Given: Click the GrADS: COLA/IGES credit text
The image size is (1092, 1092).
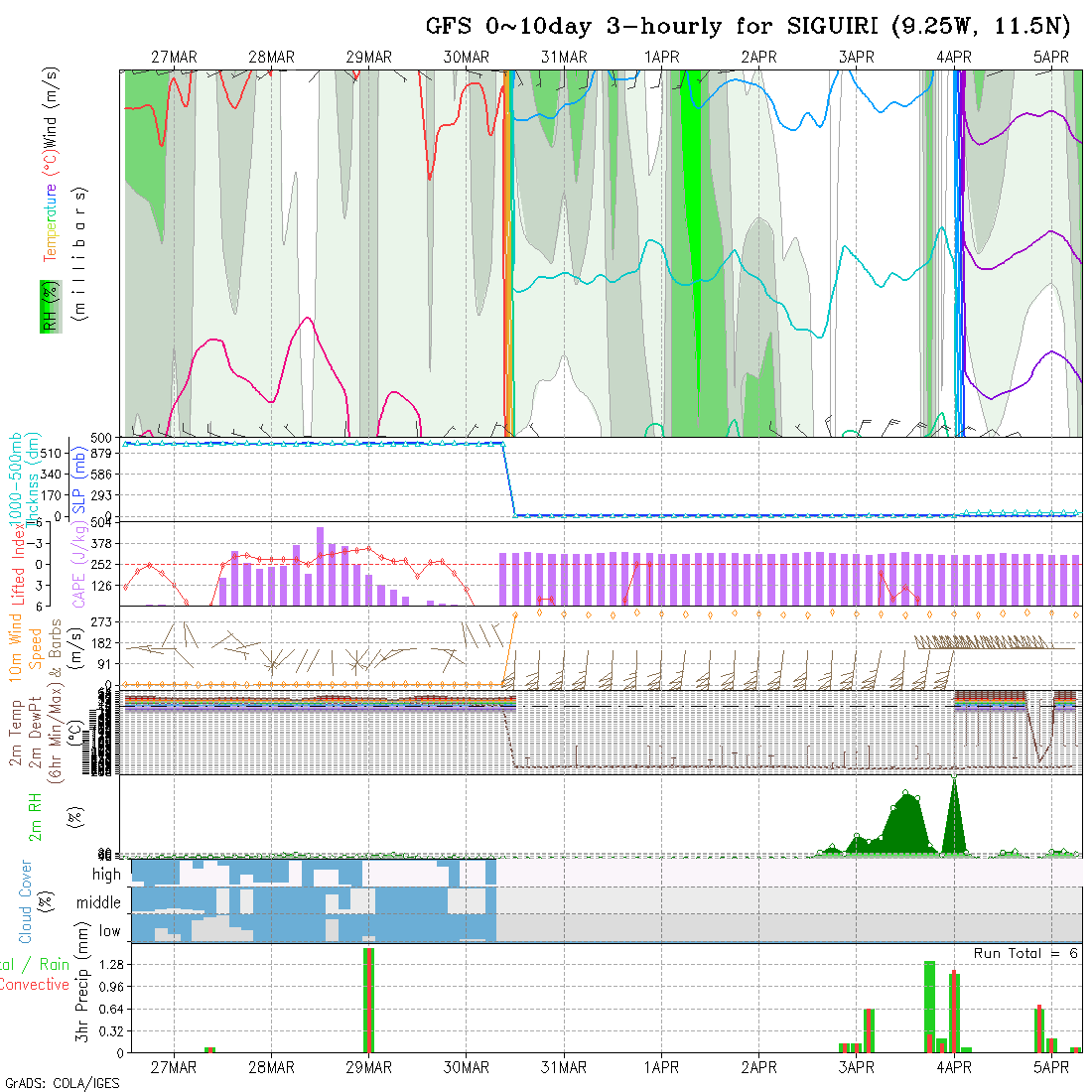Looking at the screenshot, I should pos(62,1083).
